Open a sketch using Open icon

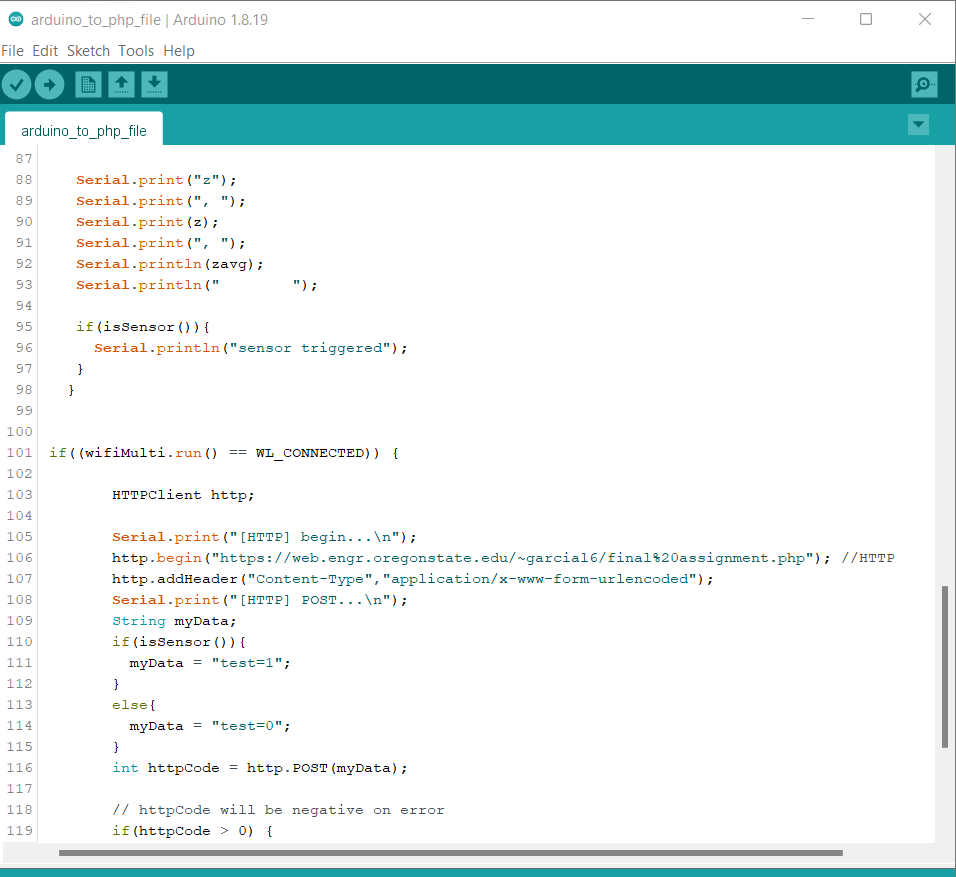[x=121, y=85]
